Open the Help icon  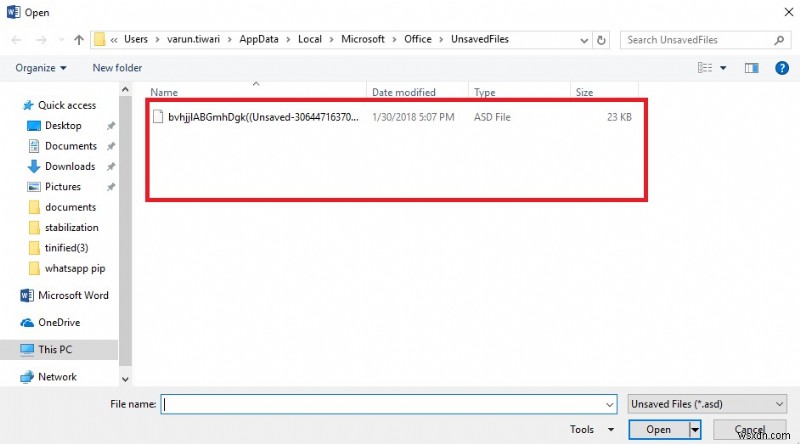pos(782,68)
